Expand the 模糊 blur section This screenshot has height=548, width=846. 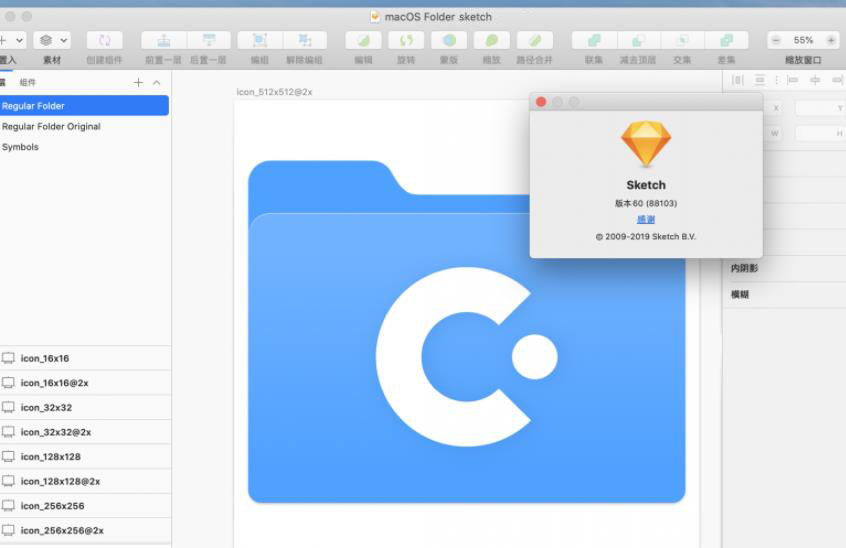tap(740, 294)
